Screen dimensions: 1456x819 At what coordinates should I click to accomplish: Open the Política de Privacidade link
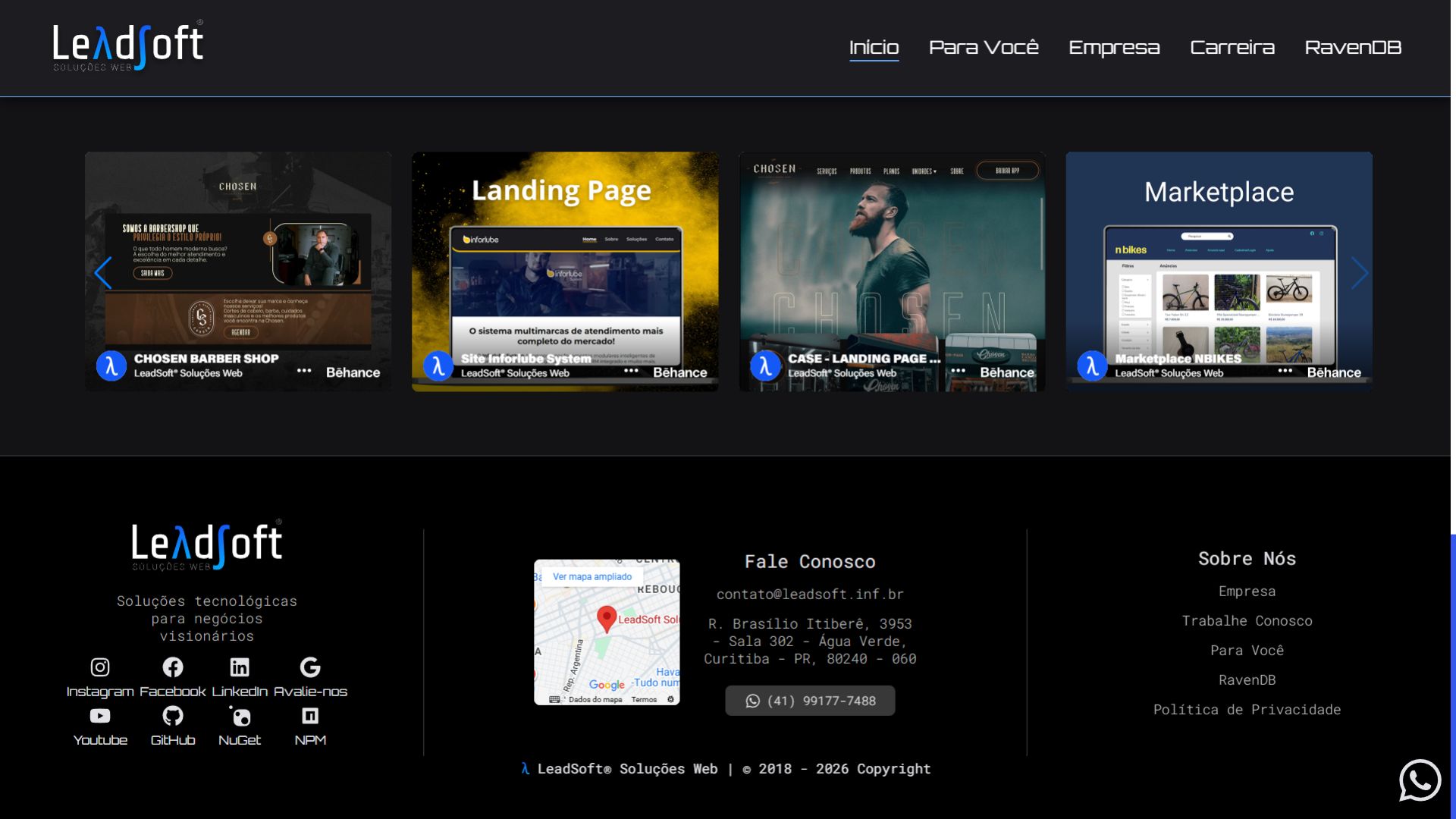pyautogui.click(x=1247, y=710)
